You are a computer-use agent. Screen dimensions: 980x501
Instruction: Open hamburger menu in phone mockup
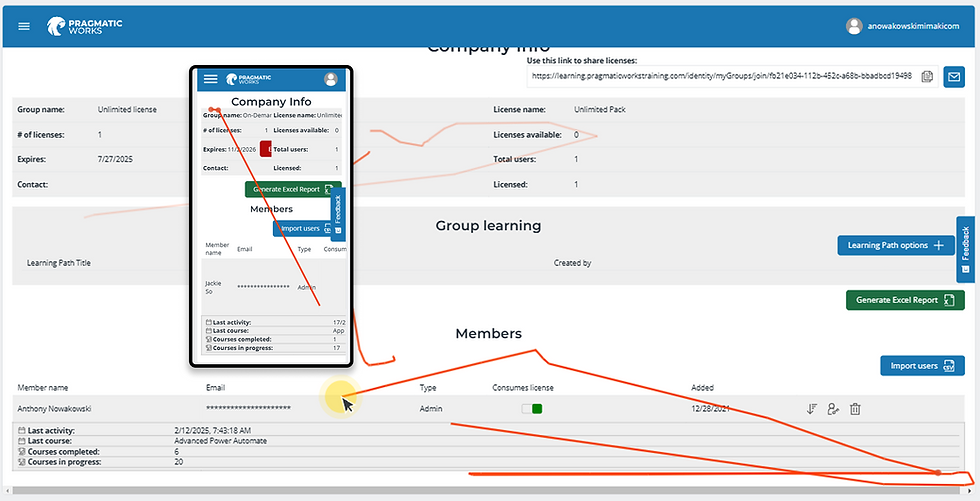(211, 79)
